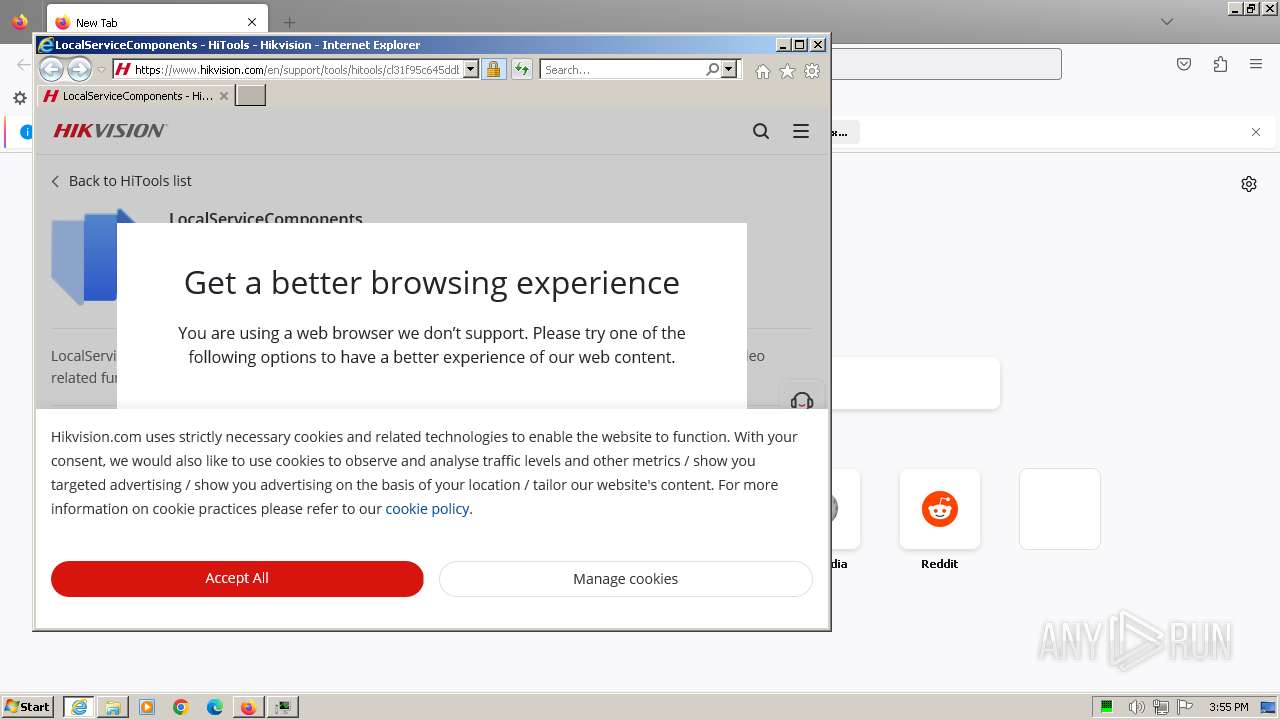
Task: Expand the IE search provider dropdown
Action: click(x=729, y=69)
